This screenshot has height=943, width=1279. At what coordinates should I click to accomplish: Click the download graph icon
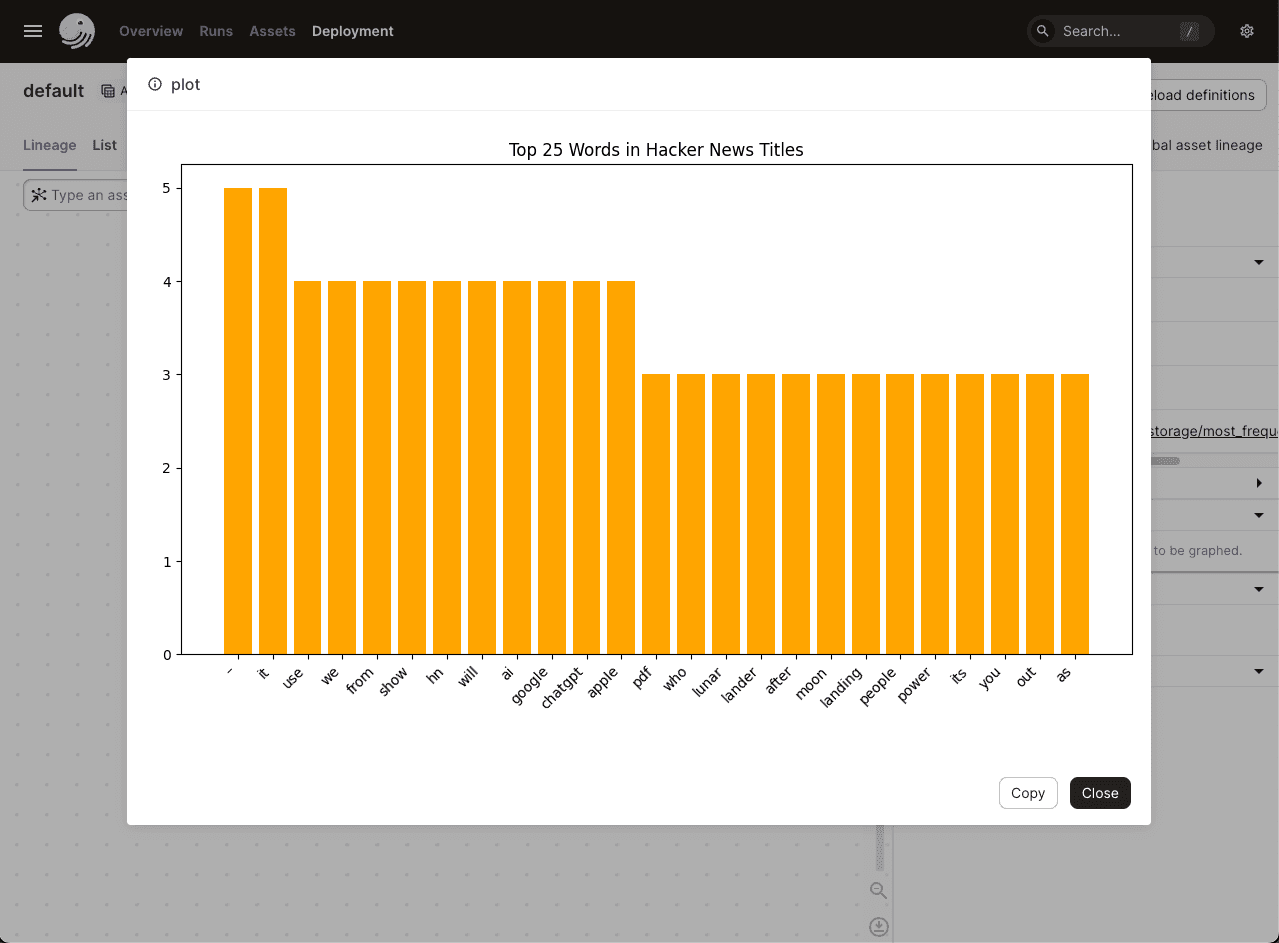[x=878, y=926]
